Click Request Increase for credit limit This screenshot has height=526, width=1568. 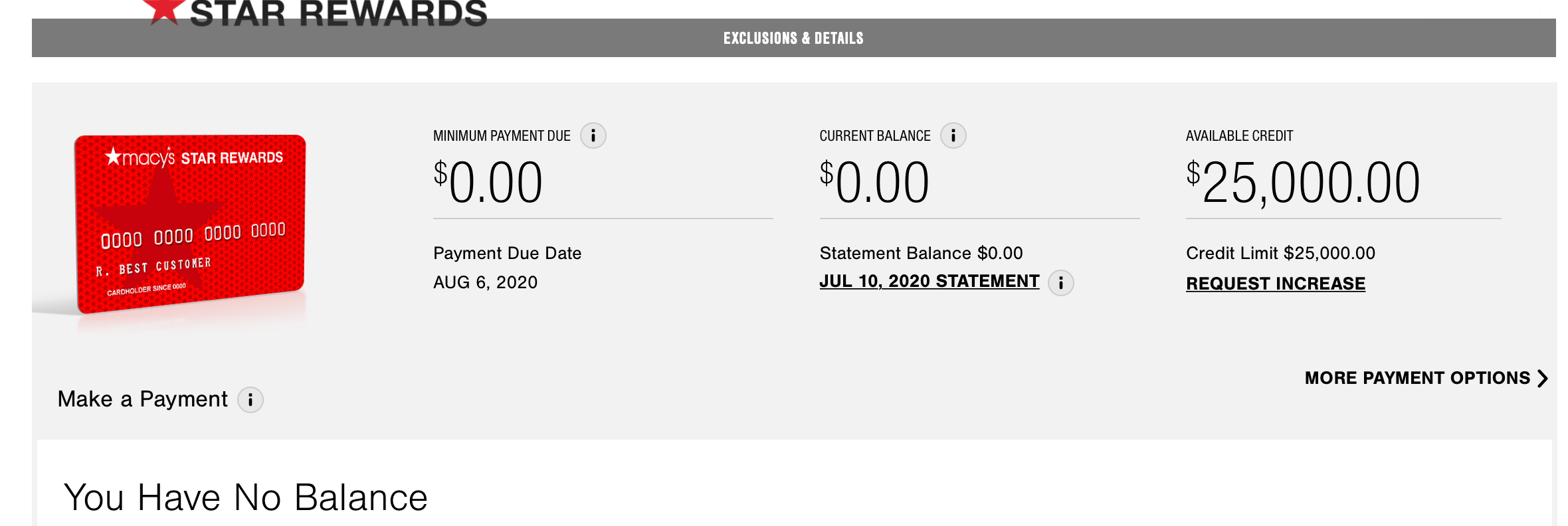[1276, 284]
